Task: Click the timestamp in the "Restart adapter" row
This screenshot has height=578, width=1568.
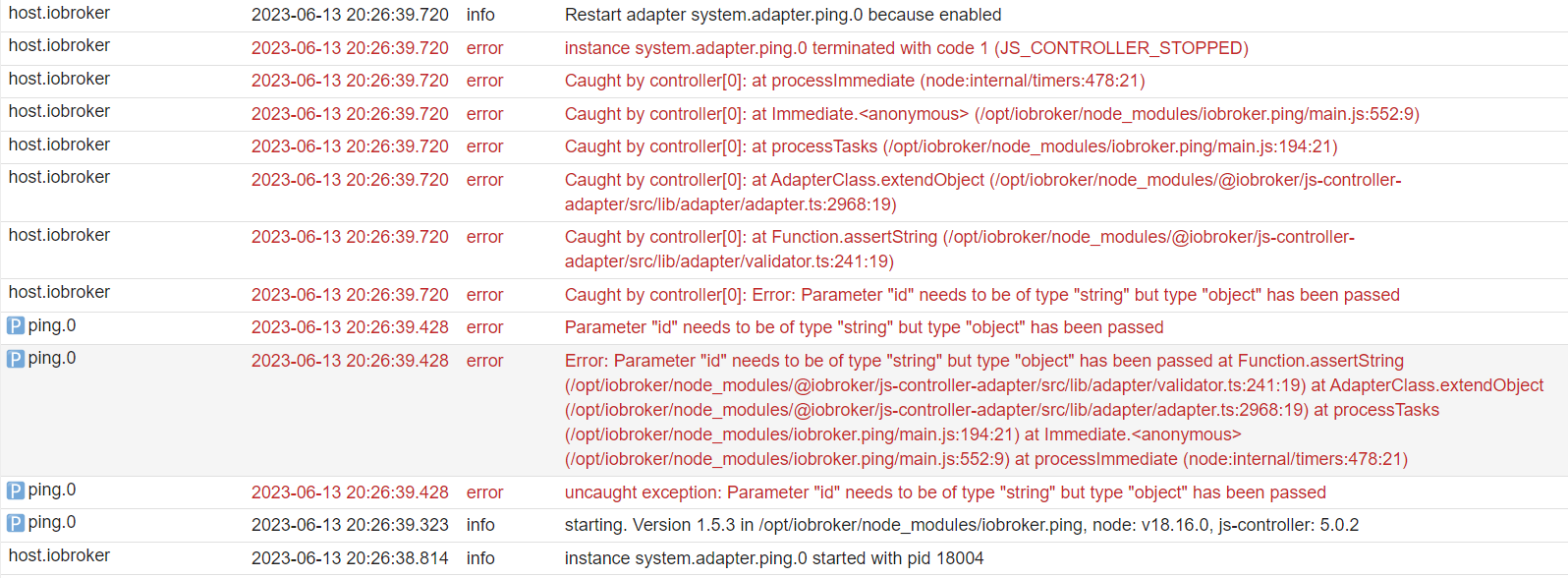Action: point(350,15)
